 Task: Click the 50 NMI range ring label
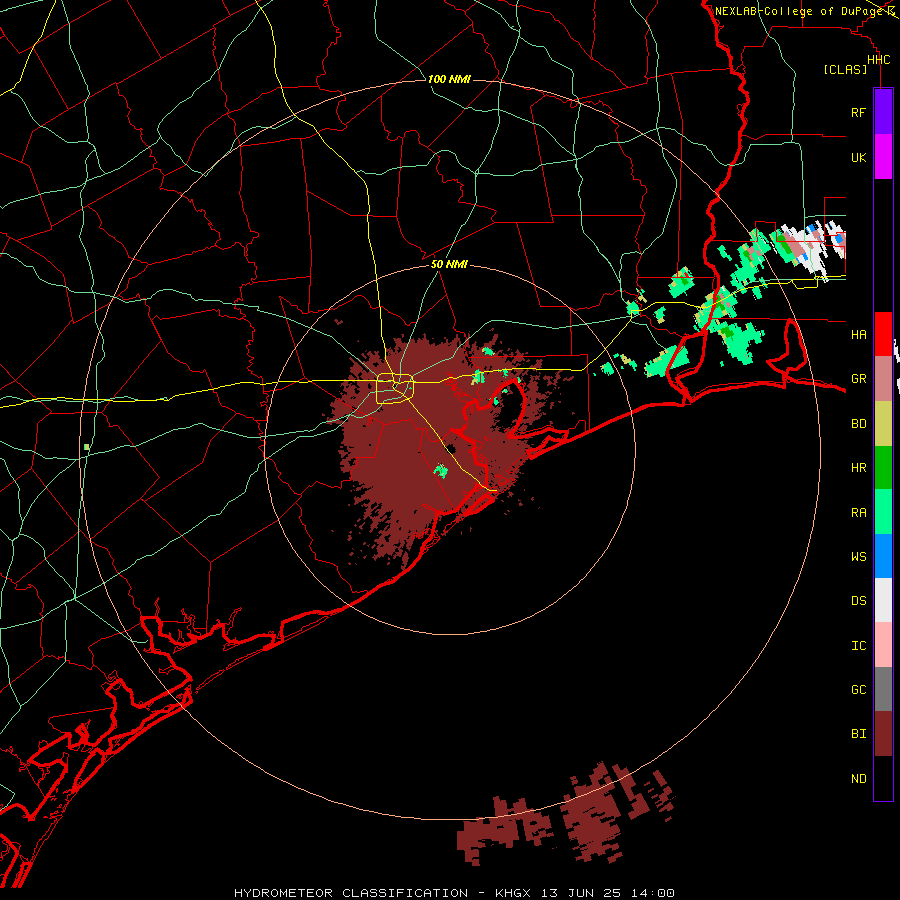tap(449, 264)
